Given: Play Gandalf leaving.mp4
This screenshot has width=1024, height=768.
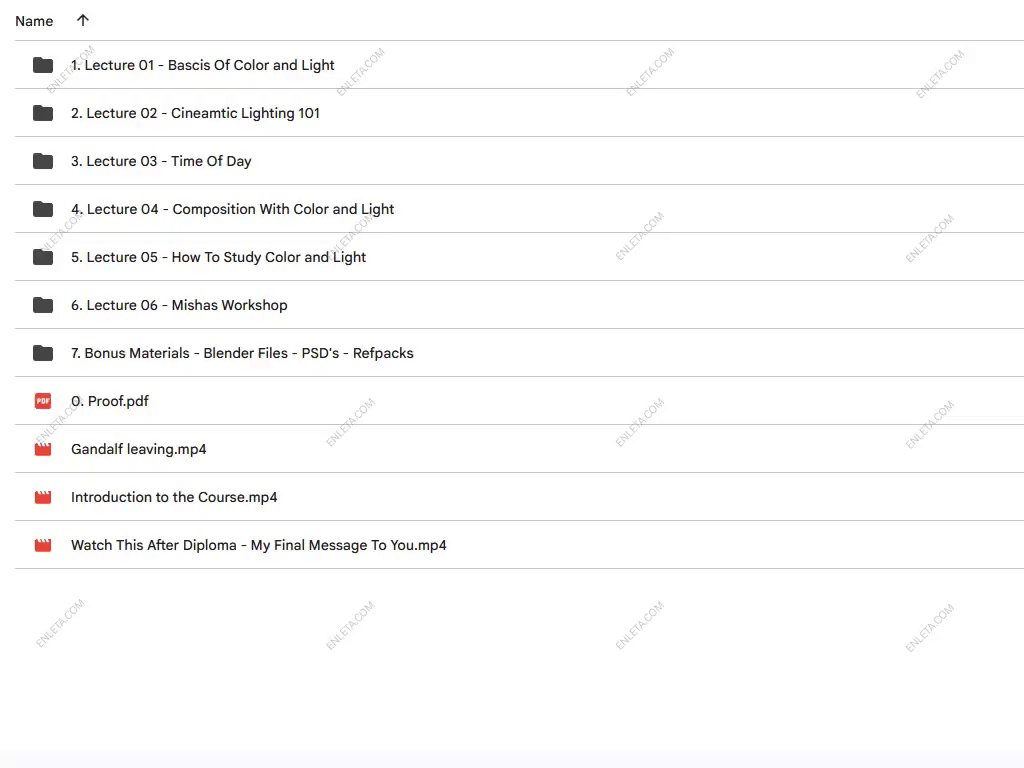Looking at the screenshot, I should click(x=139, y=449).
